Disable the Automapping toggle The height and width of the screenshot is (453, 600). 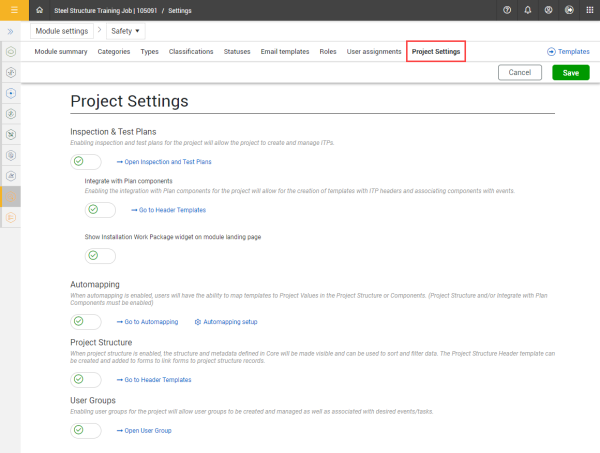pos(86,322)
